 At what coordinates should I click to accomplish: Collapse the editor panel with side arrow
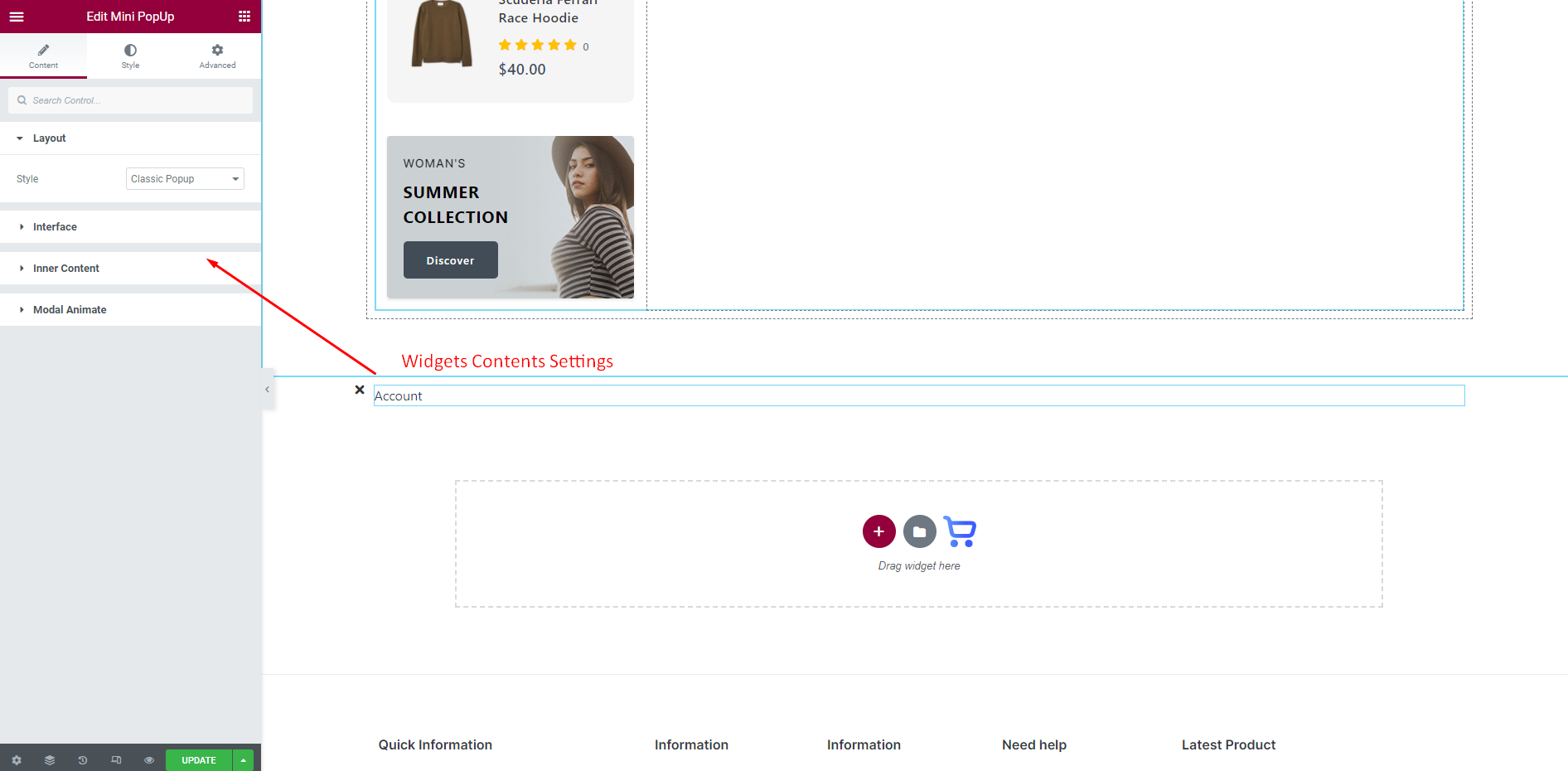(267, 390)
